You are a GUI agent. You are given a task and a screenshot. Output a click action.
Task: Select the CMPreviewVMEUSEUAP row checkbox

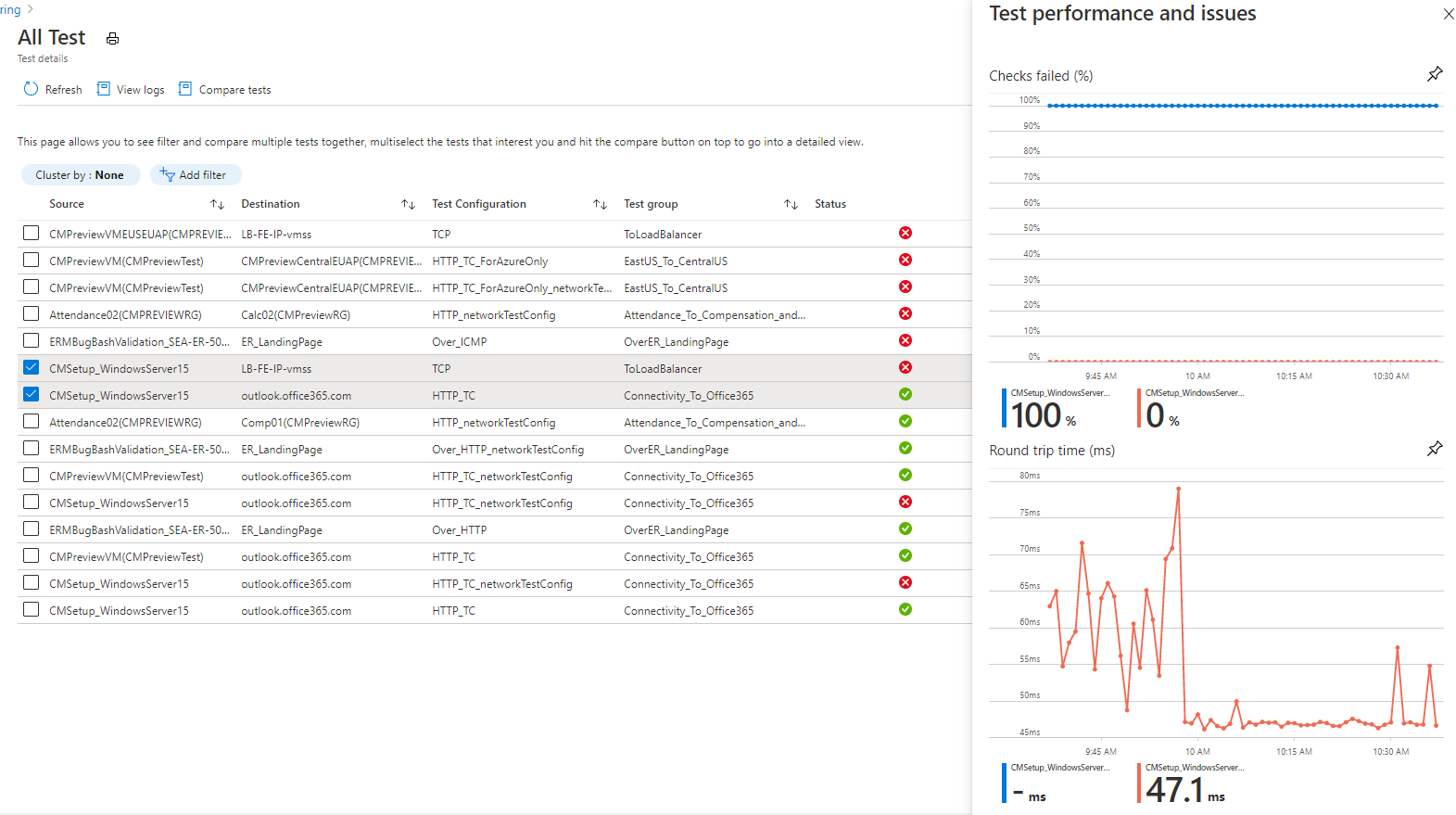[x=32, y=233]
